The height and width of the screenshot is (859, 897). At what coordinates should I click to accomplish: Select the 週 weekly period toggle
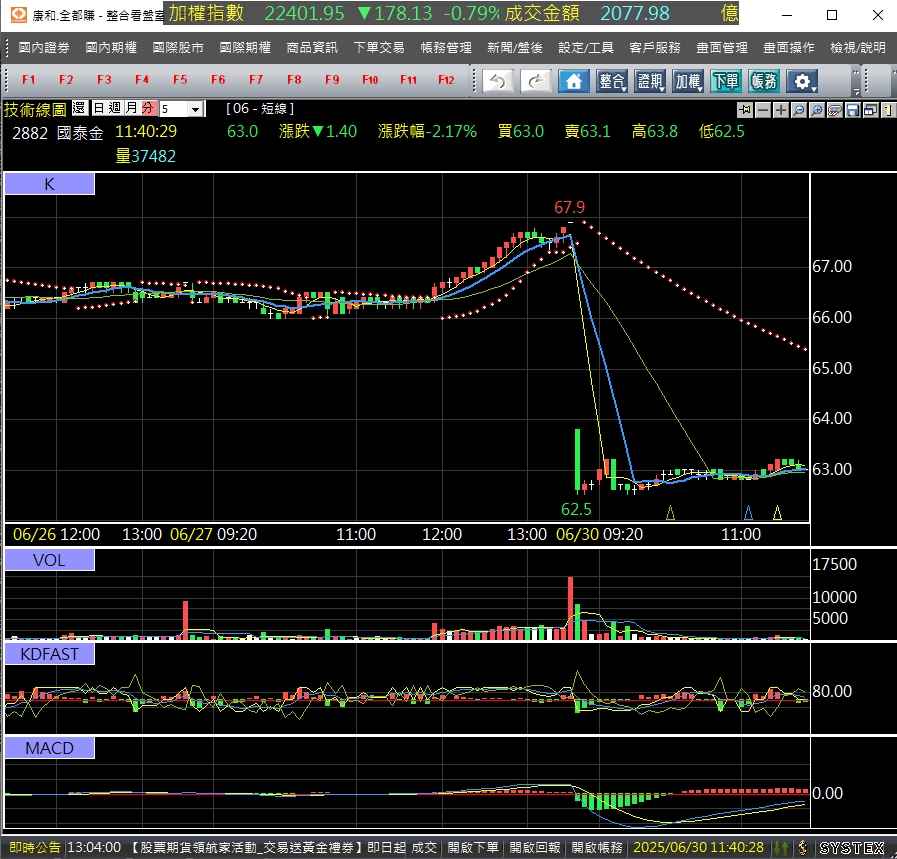point(114,108)
